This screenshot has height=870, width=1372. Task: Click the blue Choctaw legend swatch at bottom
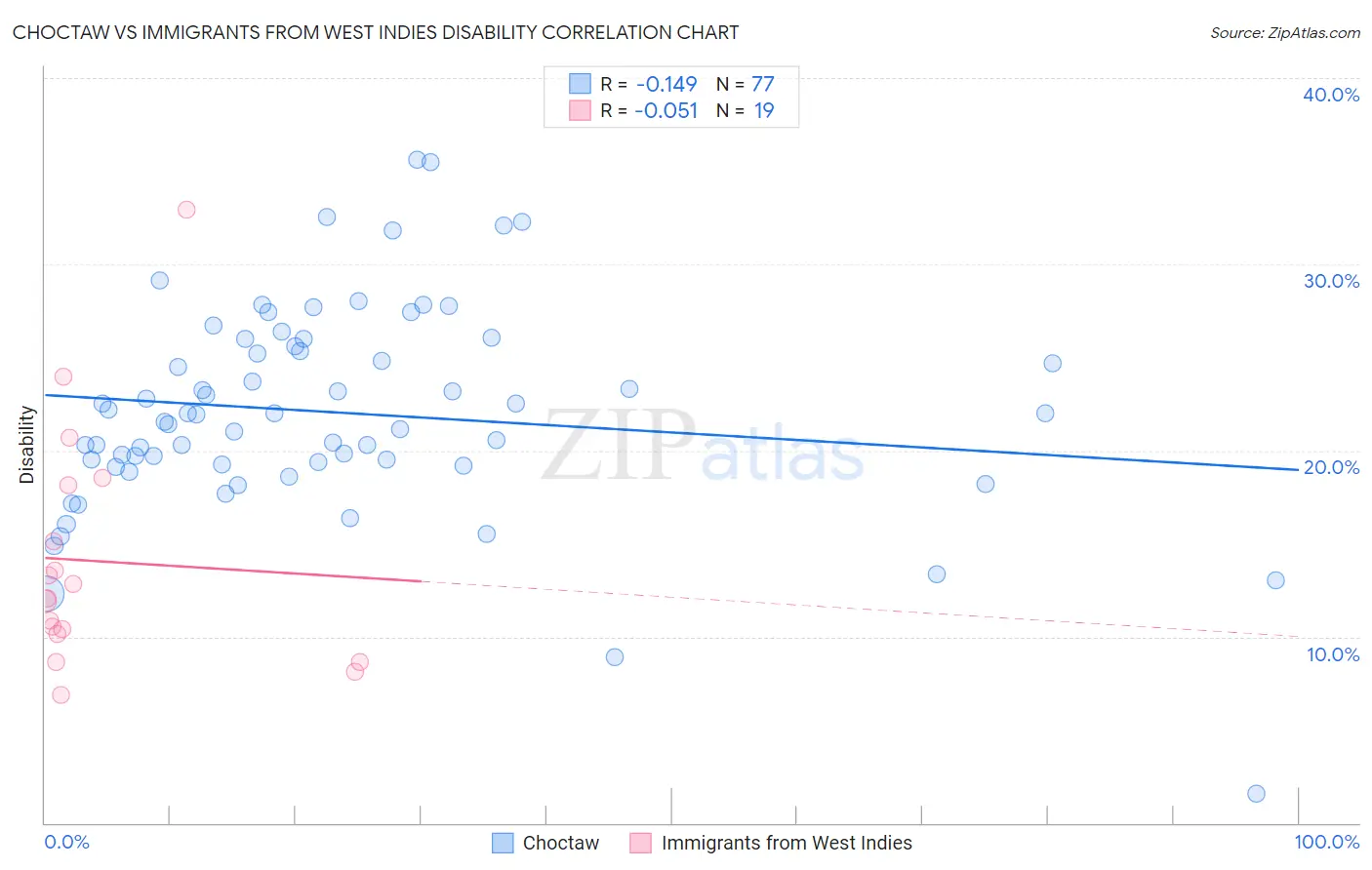click(x=503, y=843)
